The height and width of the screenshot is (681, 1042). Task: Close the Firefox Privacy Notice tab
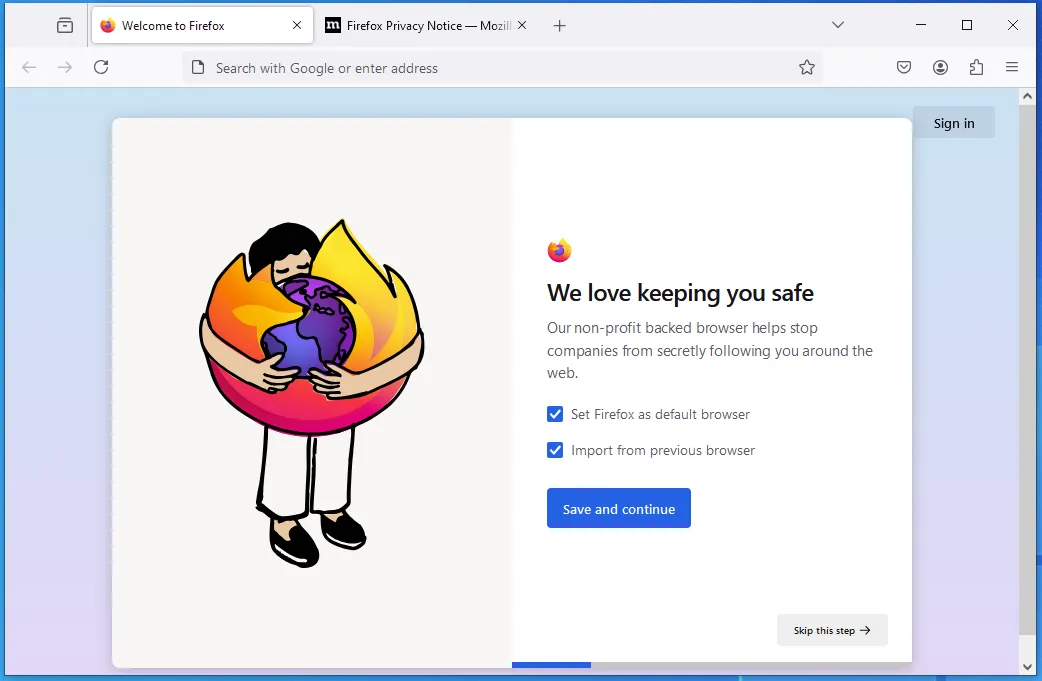coord(522,25)
